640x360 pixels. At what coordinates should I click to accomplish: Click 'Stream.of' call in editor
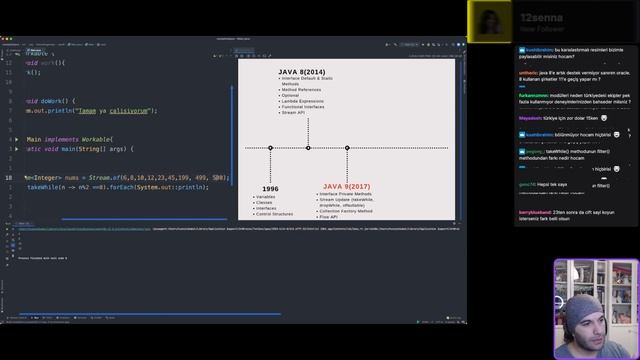[x=105, y=178]
